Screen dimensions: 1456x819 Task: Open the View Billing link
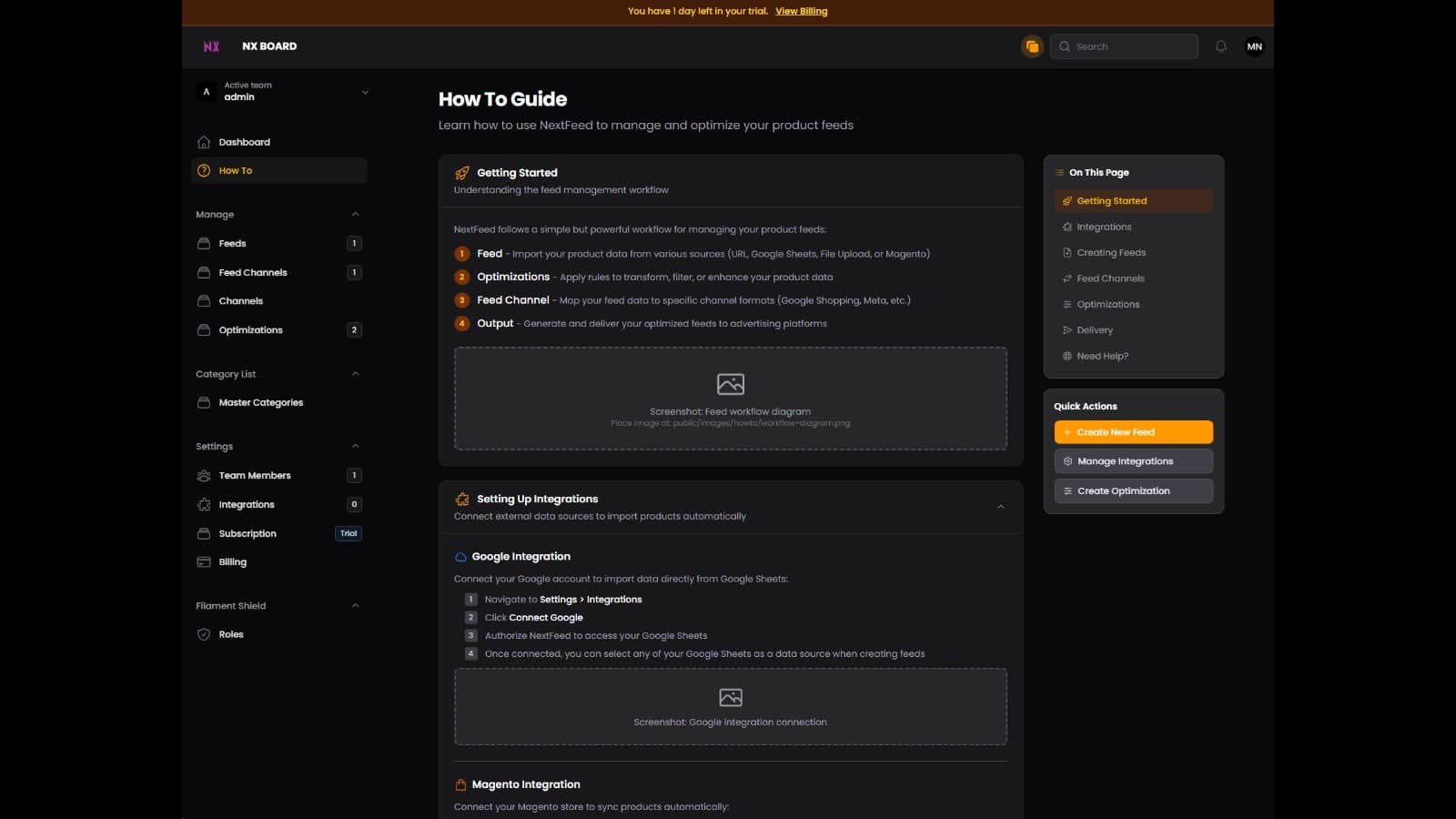coord(801,11)
